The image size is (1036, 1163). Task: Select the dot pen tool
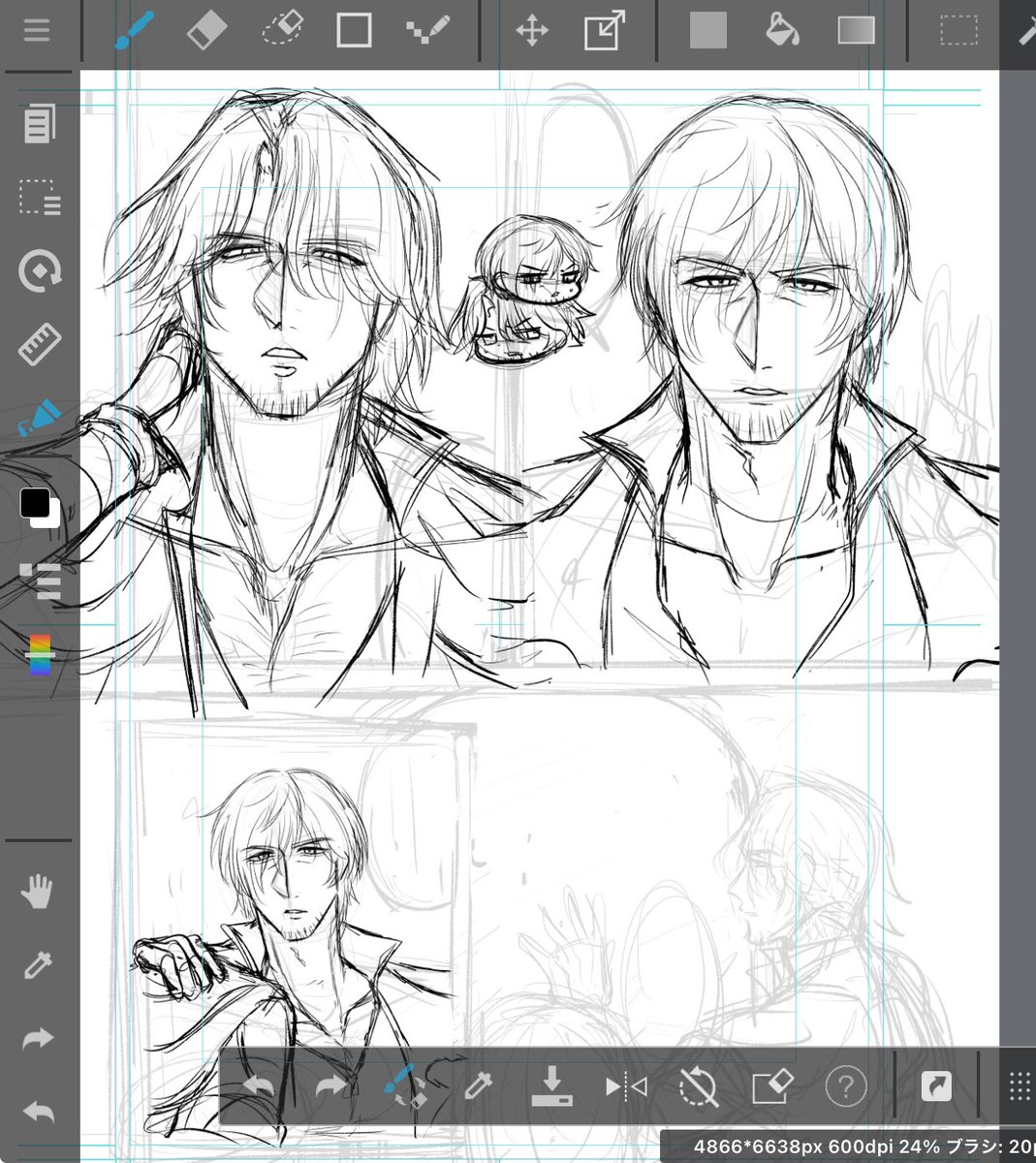click(429, 30)
